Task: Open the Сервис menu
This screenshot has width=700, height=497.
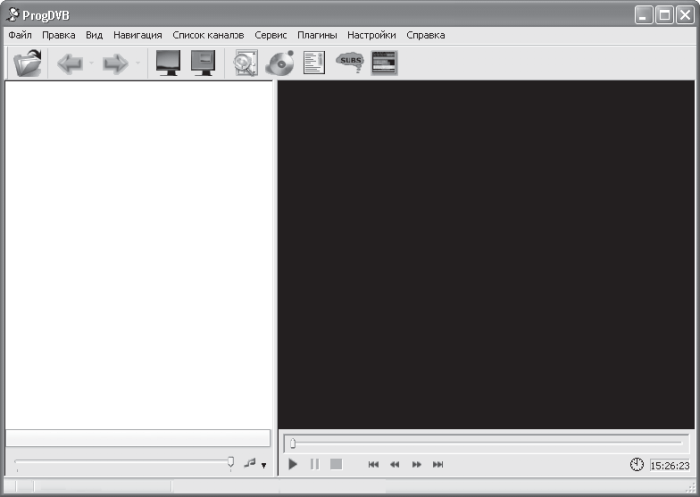Action: pos(271,35)
